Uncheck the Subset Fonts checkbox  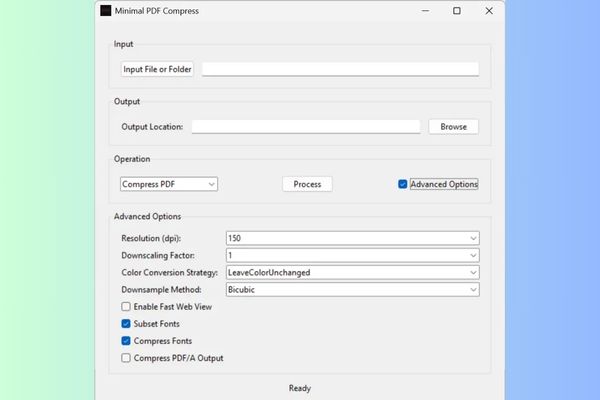point(126,324)
